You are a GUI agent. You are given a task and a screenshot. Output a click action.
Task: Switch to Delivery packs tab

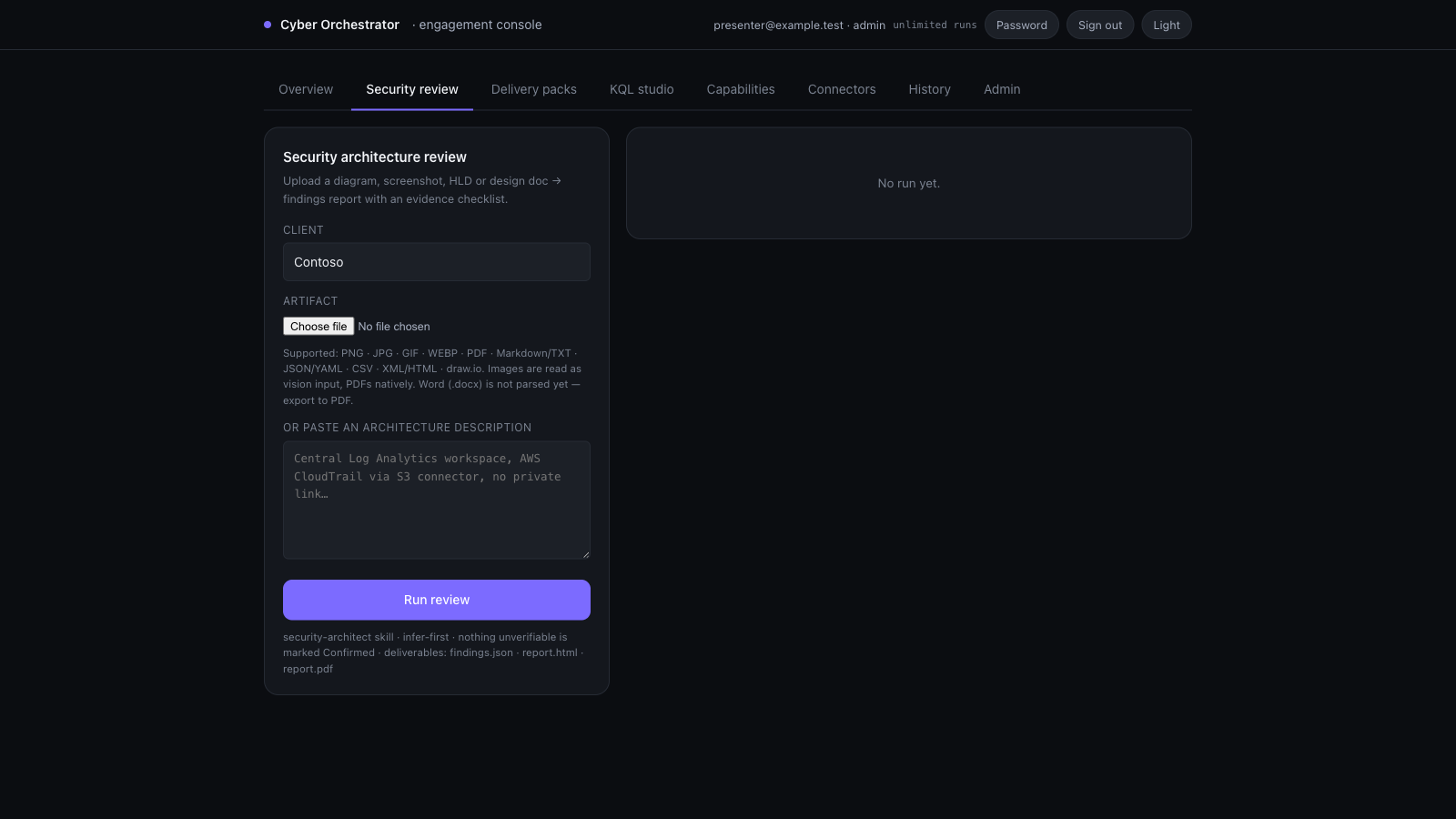pos(534,89)
